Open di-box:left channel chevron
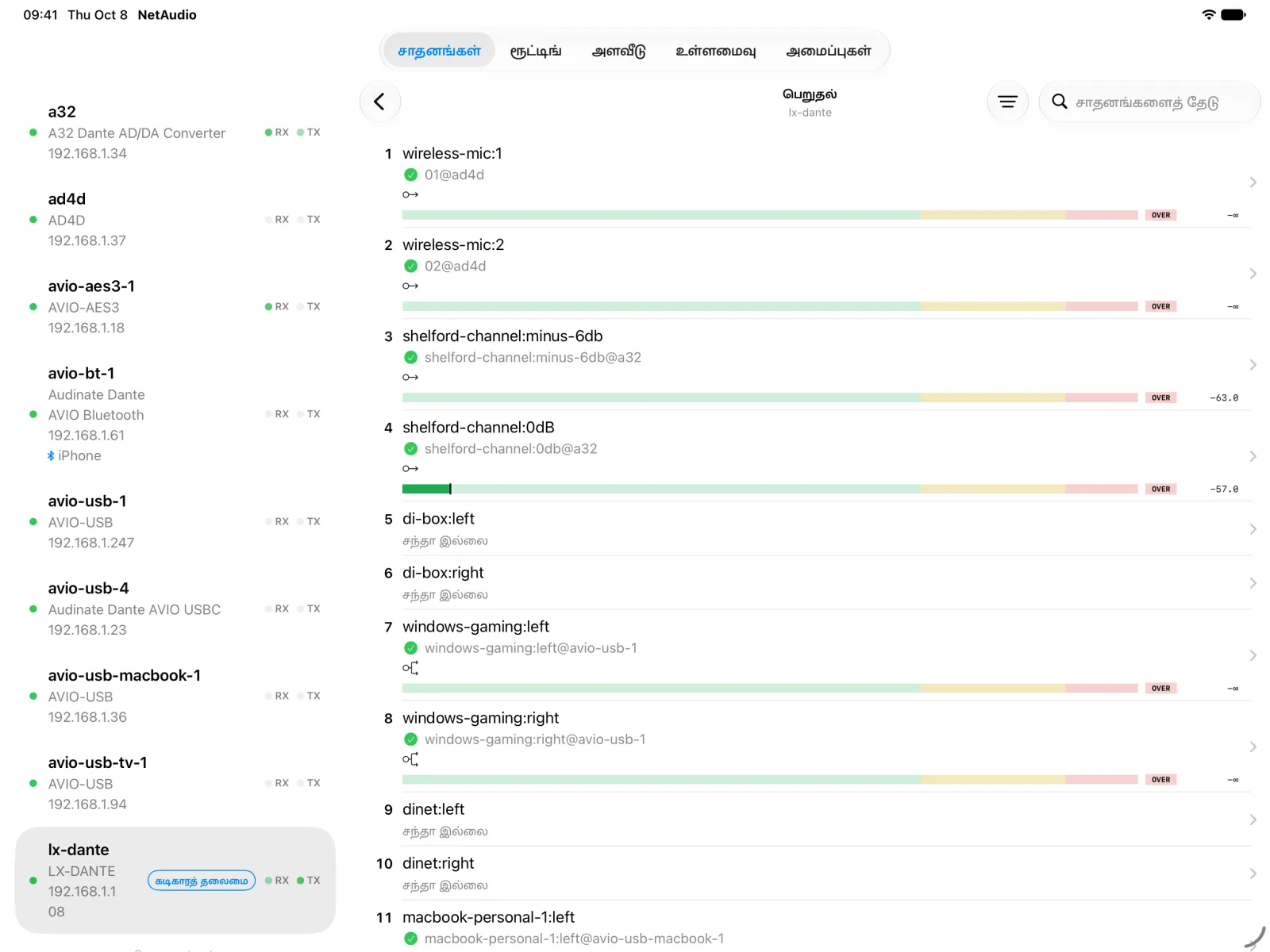The image size is (1270, 952). [1253, 529]
